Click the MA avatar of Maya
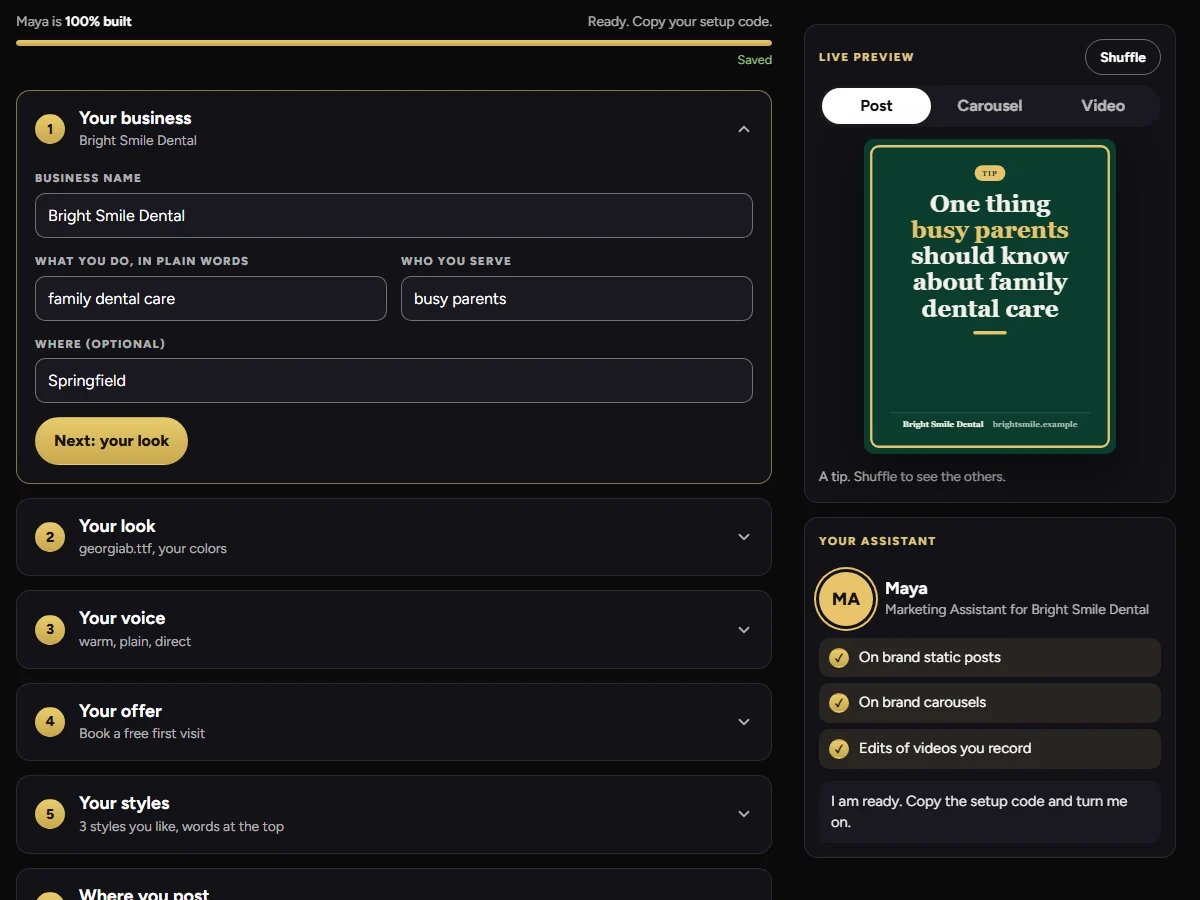Viewport: 1200px width, 900px height. pos(846,599)
